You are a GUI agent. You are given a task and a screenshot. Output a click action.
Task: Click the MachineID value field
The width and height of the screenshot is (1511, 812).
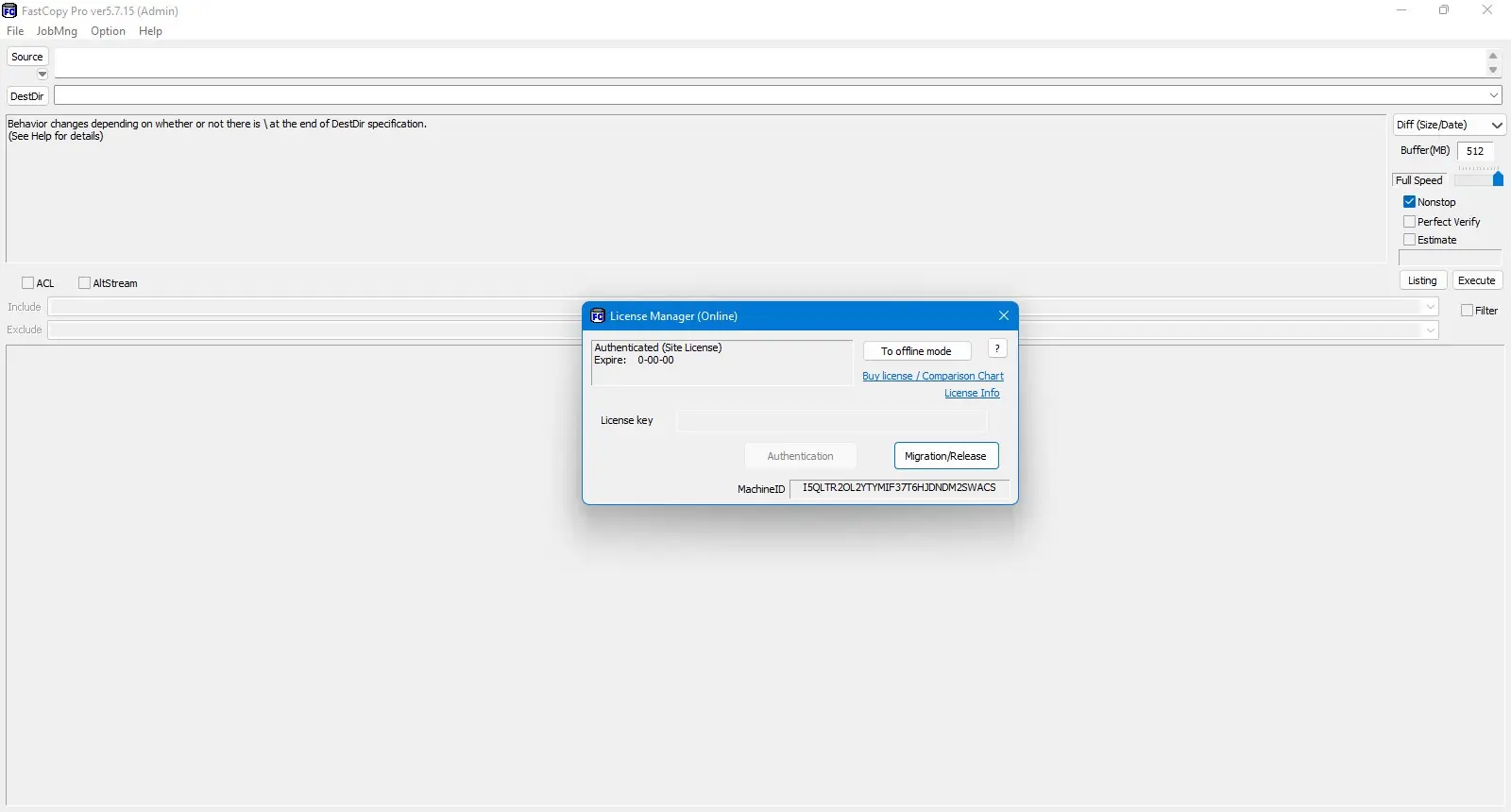[899, 488]
